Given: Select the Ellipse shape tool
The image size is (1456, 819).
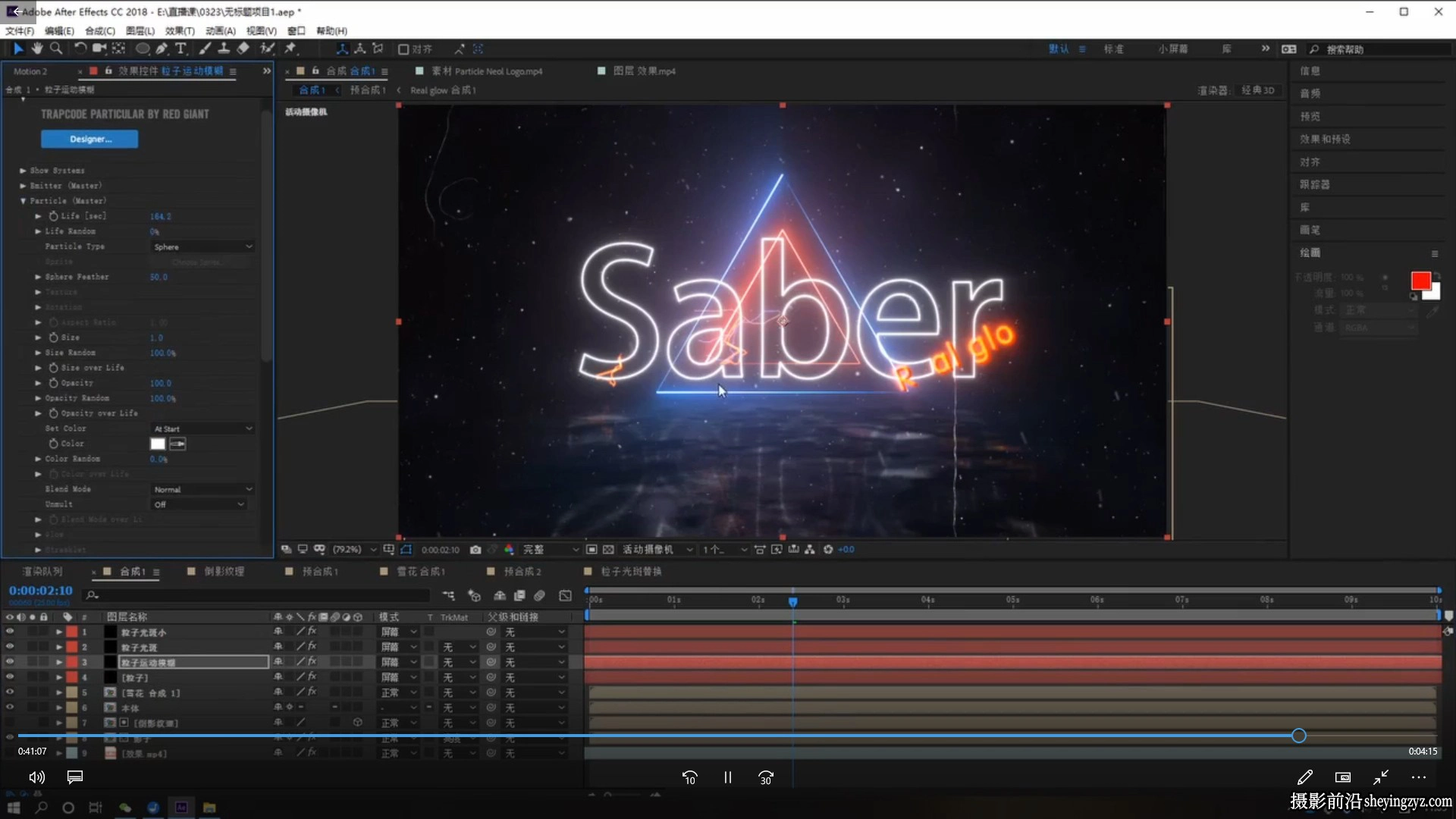Looking at the screenshot, I should pos(142,49).
